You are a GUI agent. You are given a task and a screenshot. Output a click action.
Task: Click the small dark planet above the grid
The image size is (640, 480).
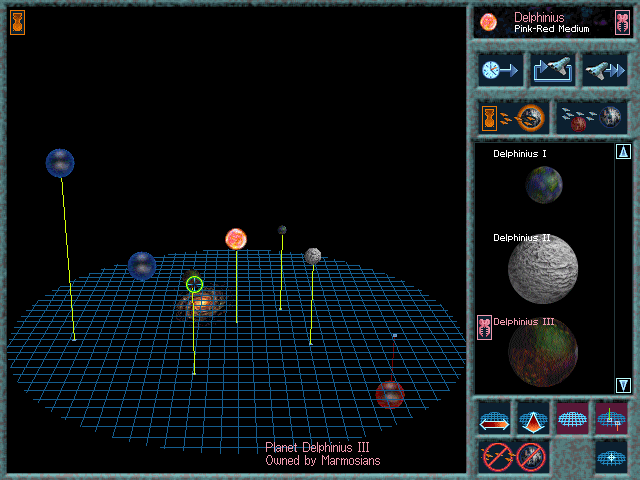point(282,230)
